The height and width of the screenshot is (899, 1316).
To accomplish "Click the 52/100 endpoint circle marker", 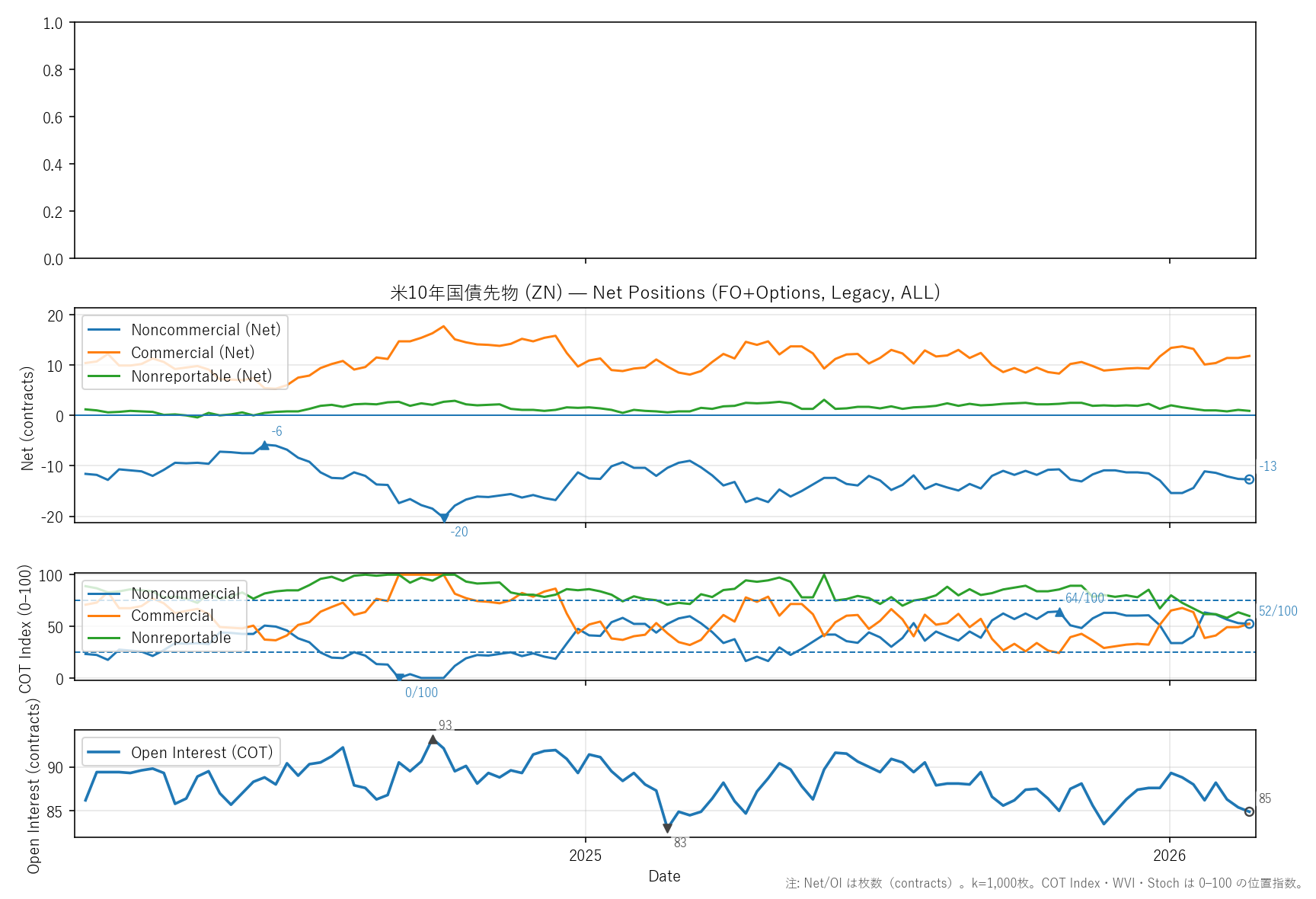I will point(1249,624).
